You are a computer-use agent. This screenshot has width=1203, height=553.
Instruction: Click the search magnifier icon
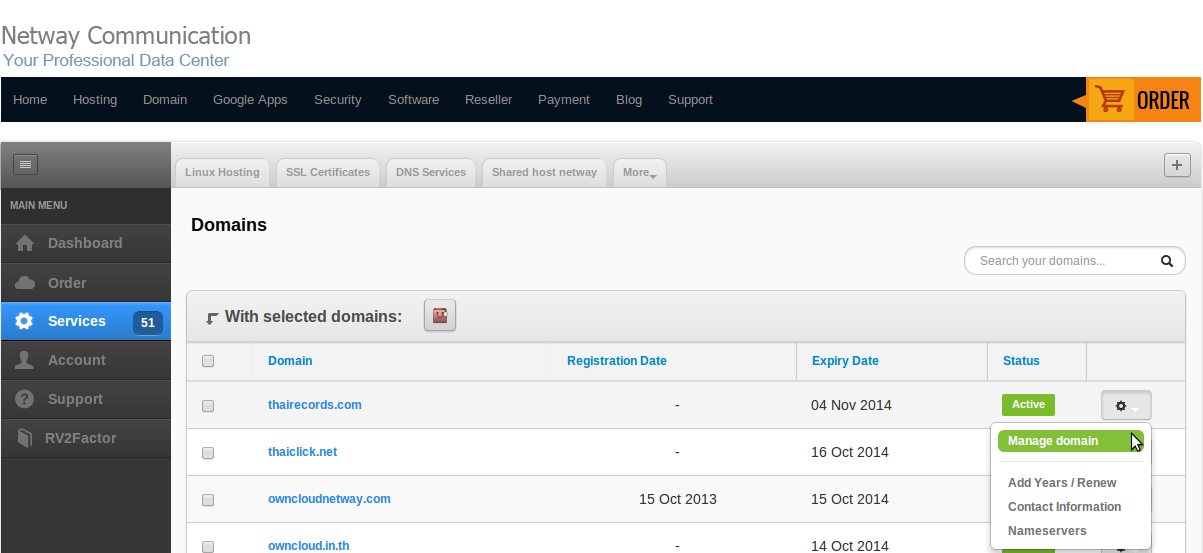click(x=1166, y=261)
